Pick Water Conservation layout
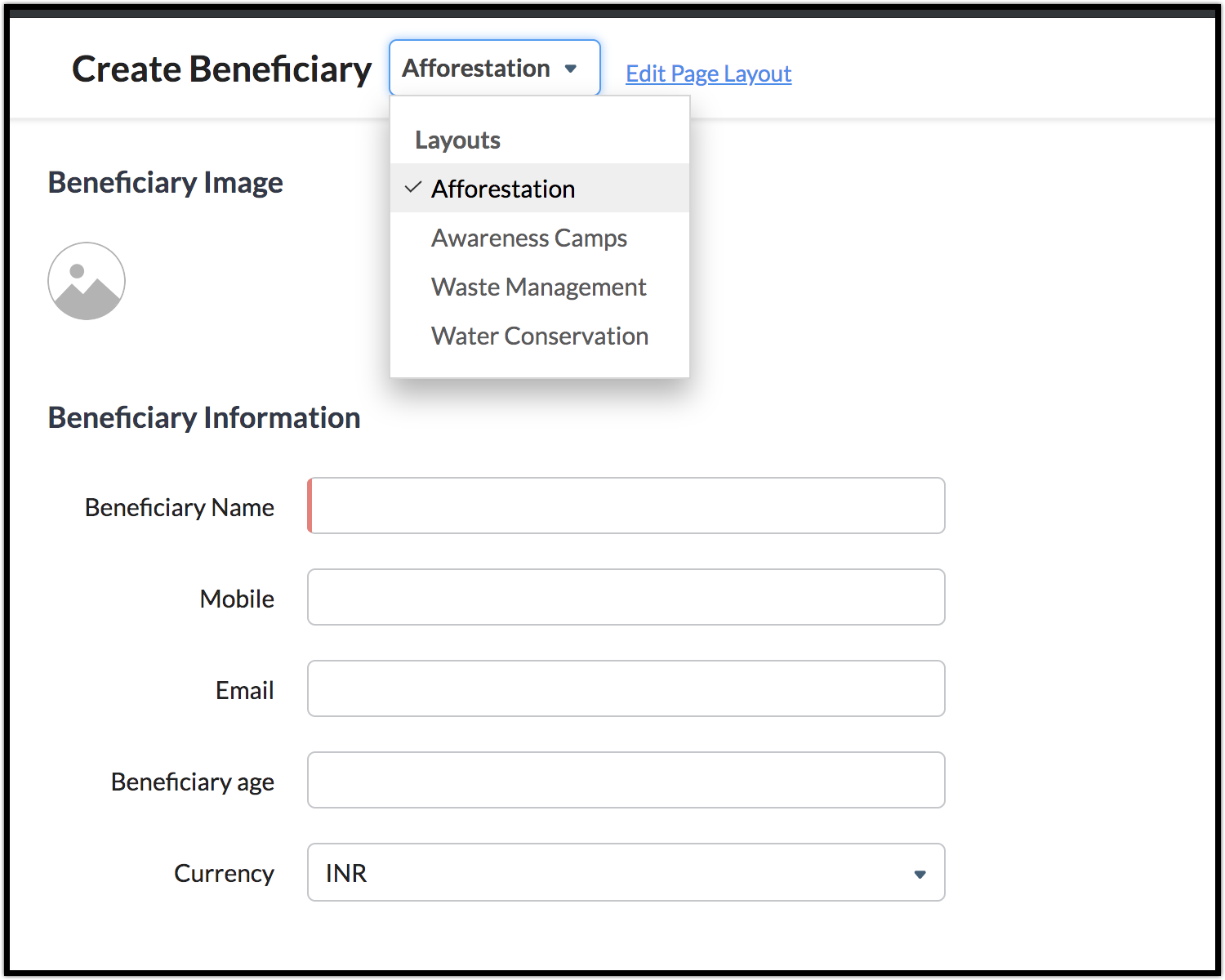Viewport: 1225px width, 980px height. pyautogui.click(x=540, y=336)
